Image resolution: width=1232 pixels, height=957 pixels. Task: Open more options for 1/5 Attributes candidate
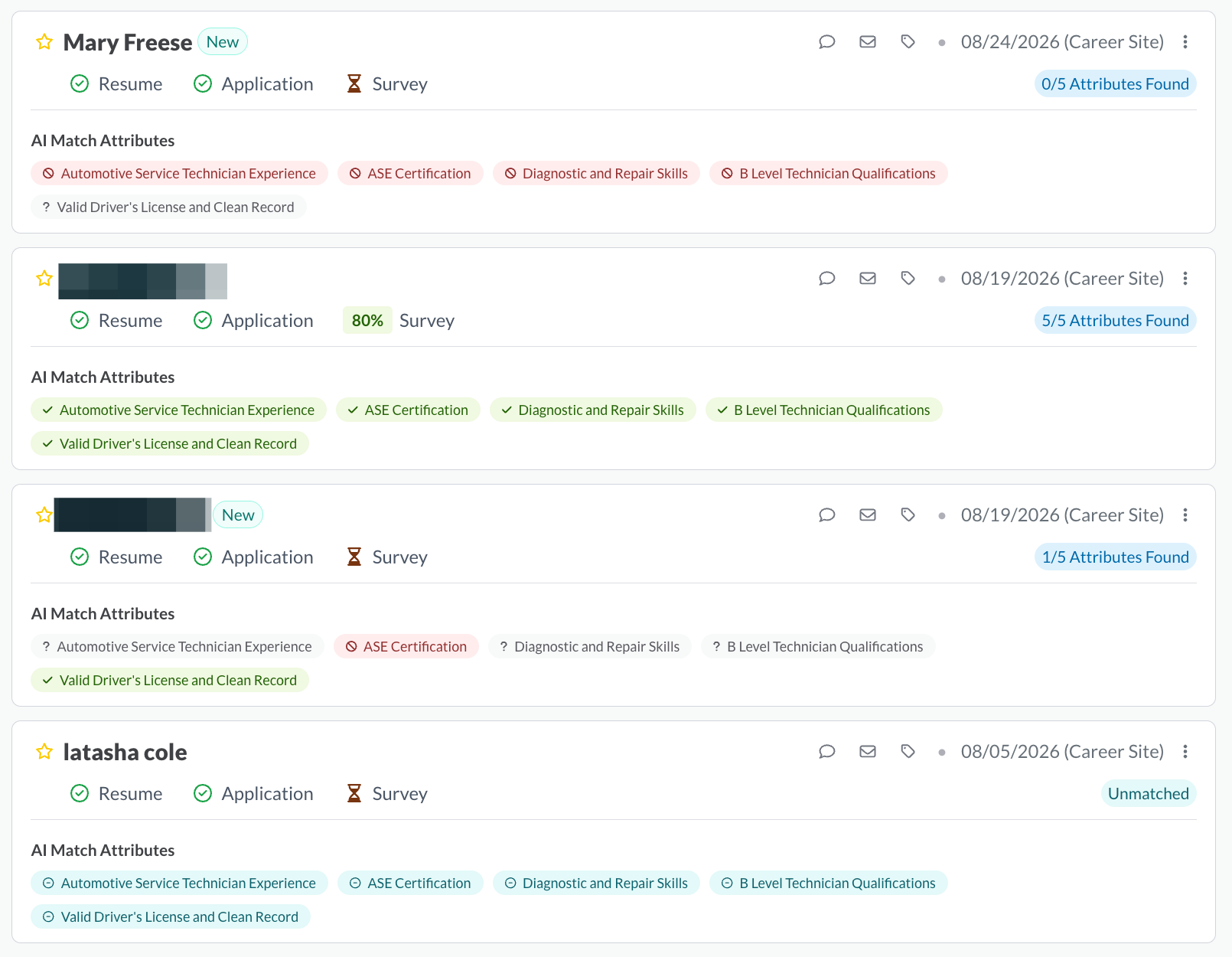pyautogui.click(x=1185, y=515)
